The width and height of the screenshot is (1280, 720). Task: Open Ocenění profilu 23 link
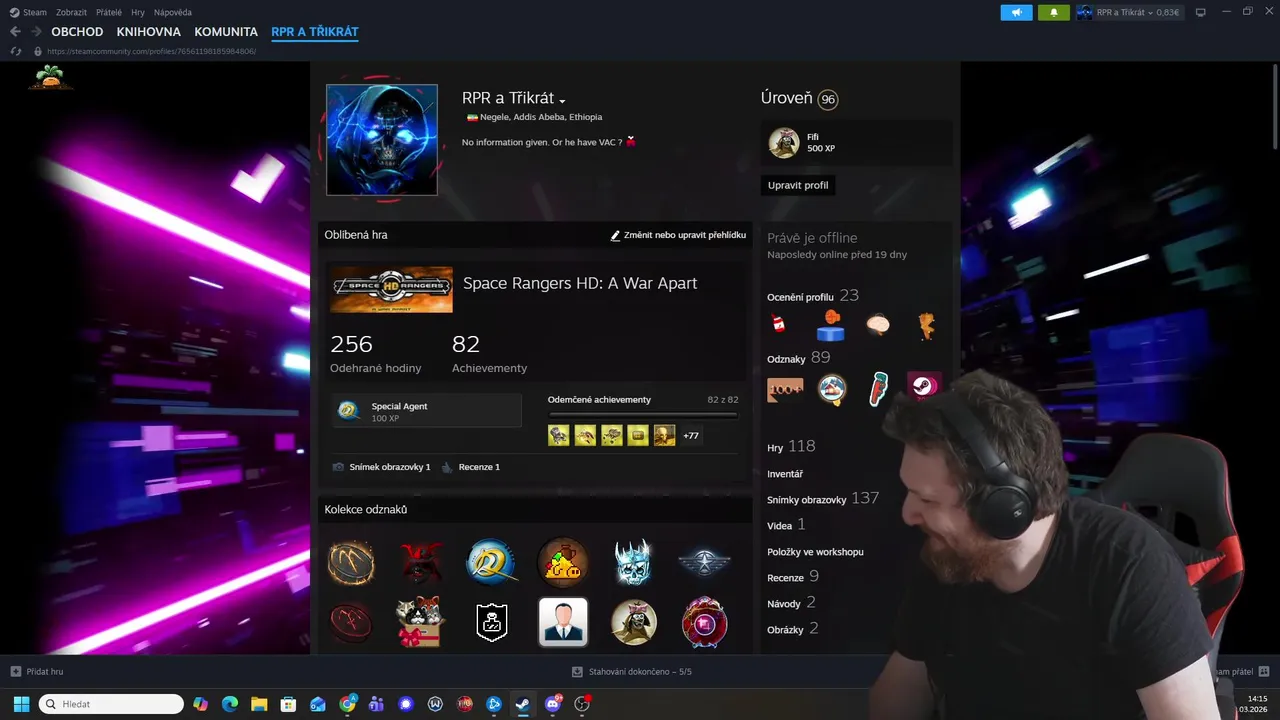[813, 296]
